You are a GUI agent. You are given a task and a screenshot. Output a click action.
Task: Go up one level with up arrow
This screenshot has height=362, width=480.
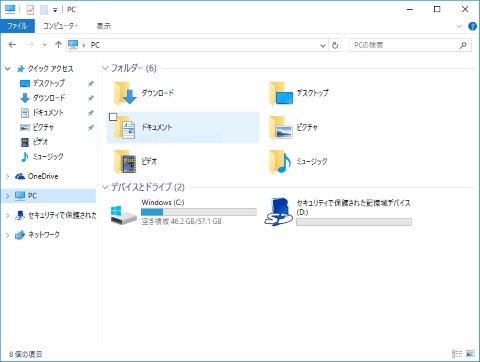(58, 45)
